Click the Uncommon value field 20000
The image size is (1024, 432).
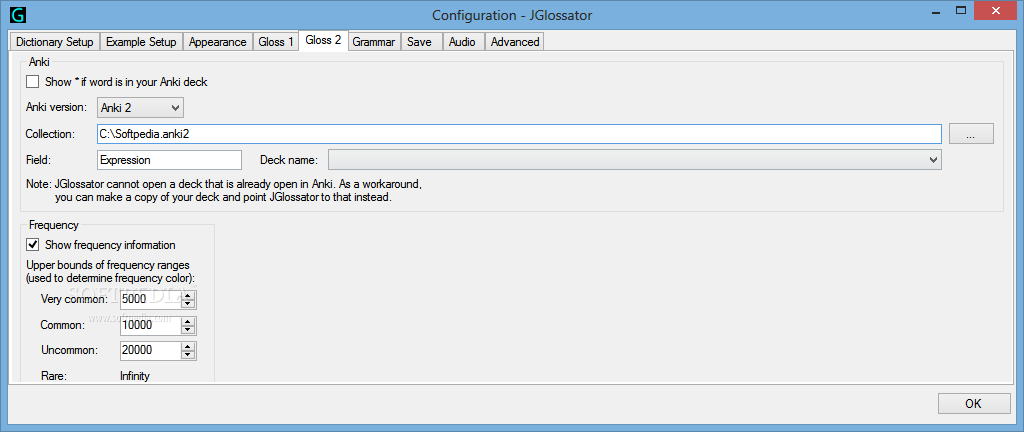pos(151,350)
